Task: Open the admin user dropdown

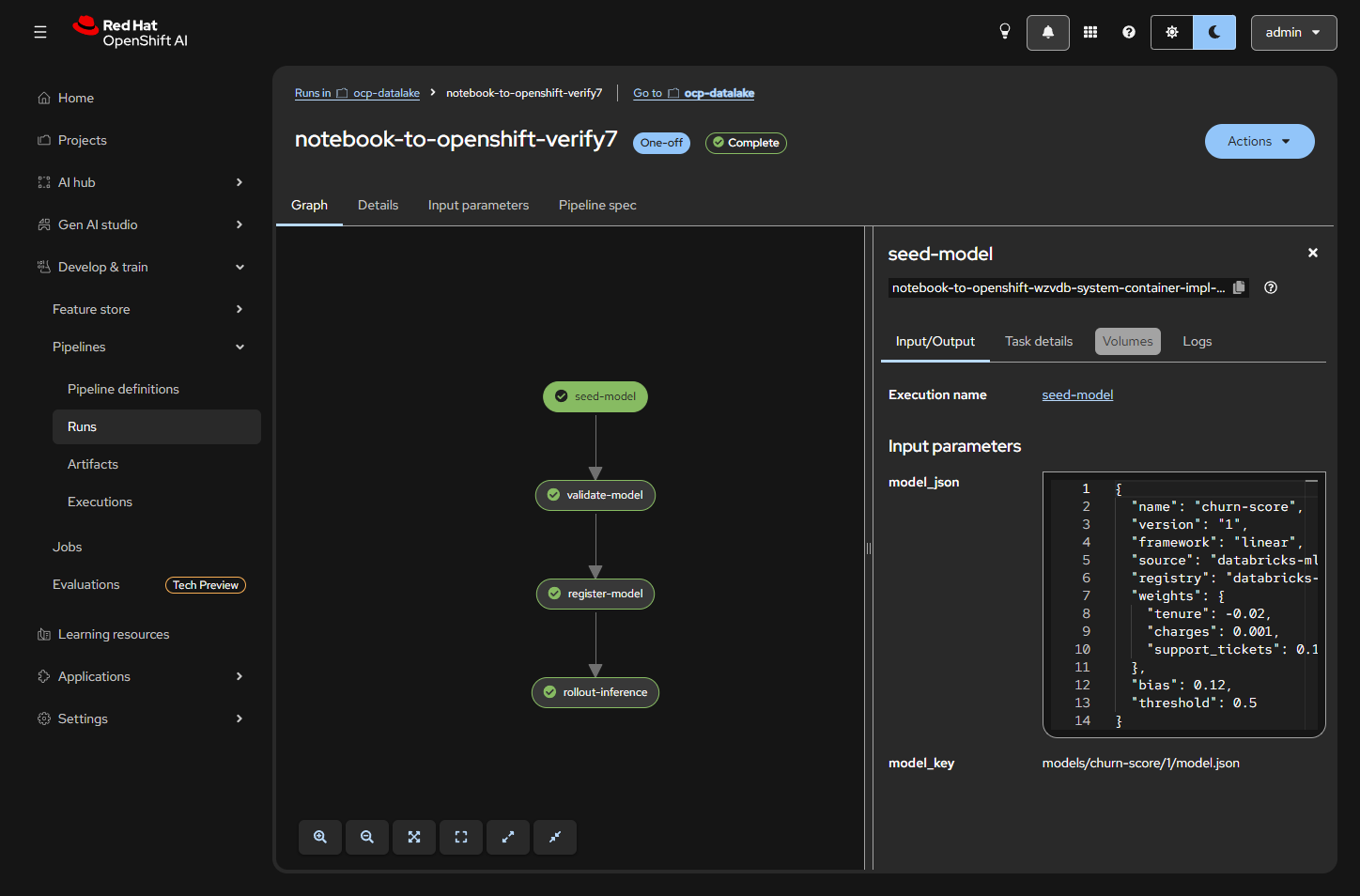Action: pyautogui.click(x=1293, y=33)
